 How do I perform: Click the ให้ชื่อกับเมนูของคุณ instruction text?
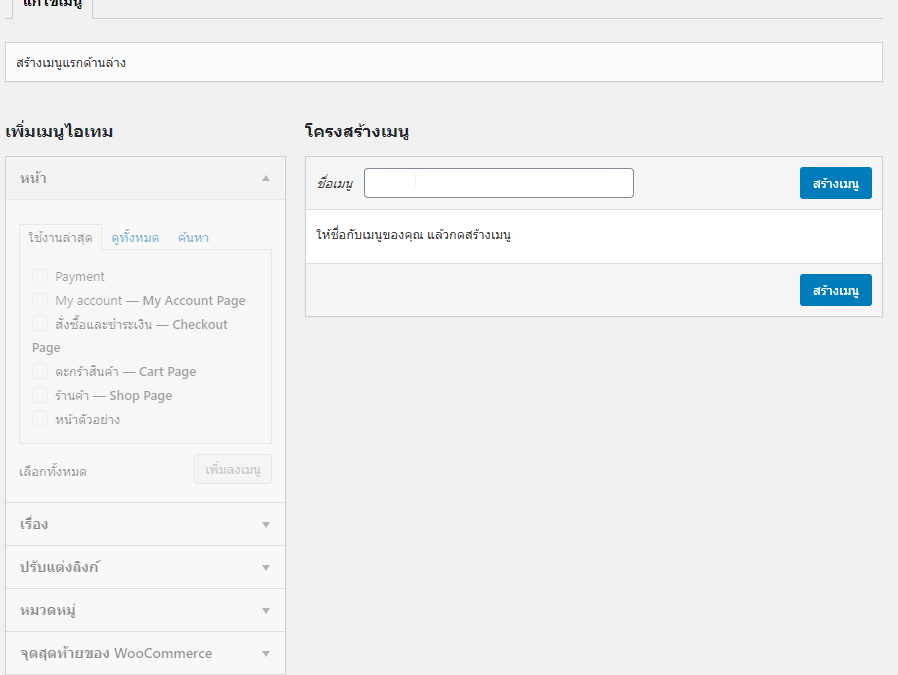pos(413,235)
